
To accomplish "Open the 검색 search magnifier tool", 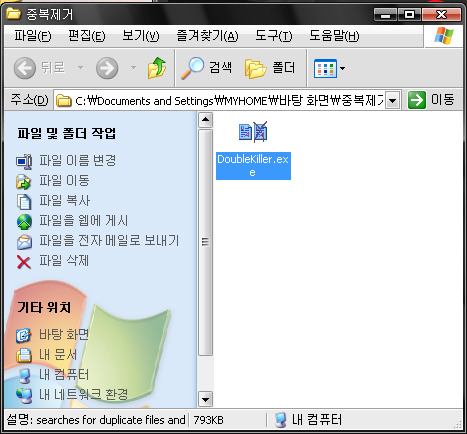I will 192,68.
